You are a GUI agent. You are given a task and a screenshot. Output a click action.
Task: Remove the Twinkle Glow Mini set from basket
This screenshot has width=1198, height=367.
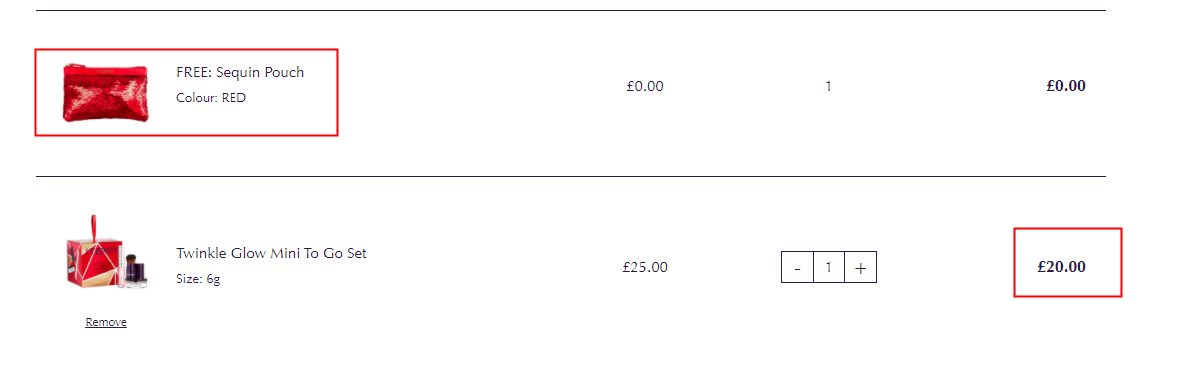coord(106,323)
